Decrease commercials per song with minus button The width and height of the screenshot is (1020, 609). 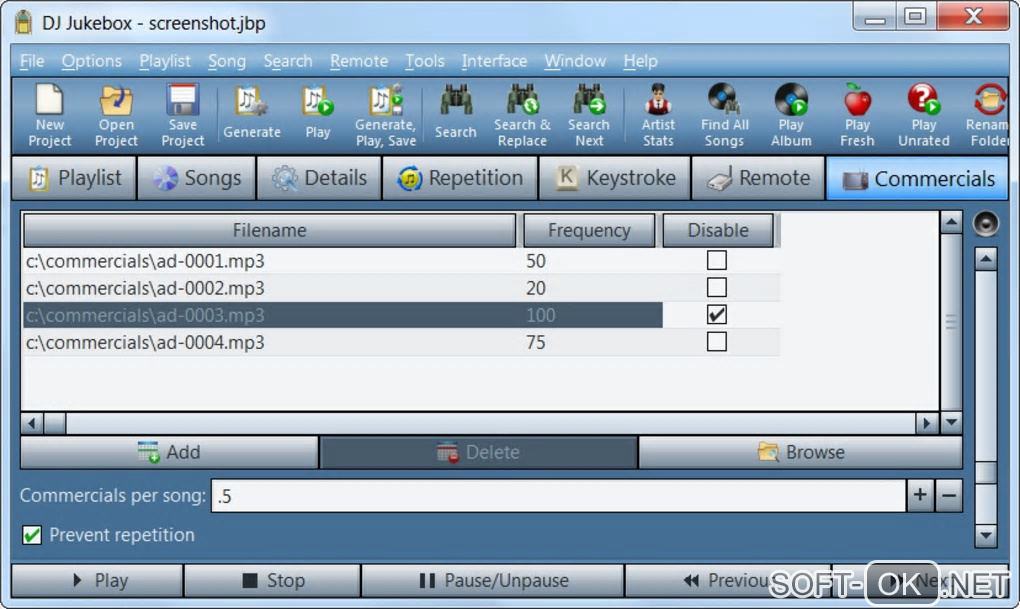pyautogui.click(x=949, y=496)
